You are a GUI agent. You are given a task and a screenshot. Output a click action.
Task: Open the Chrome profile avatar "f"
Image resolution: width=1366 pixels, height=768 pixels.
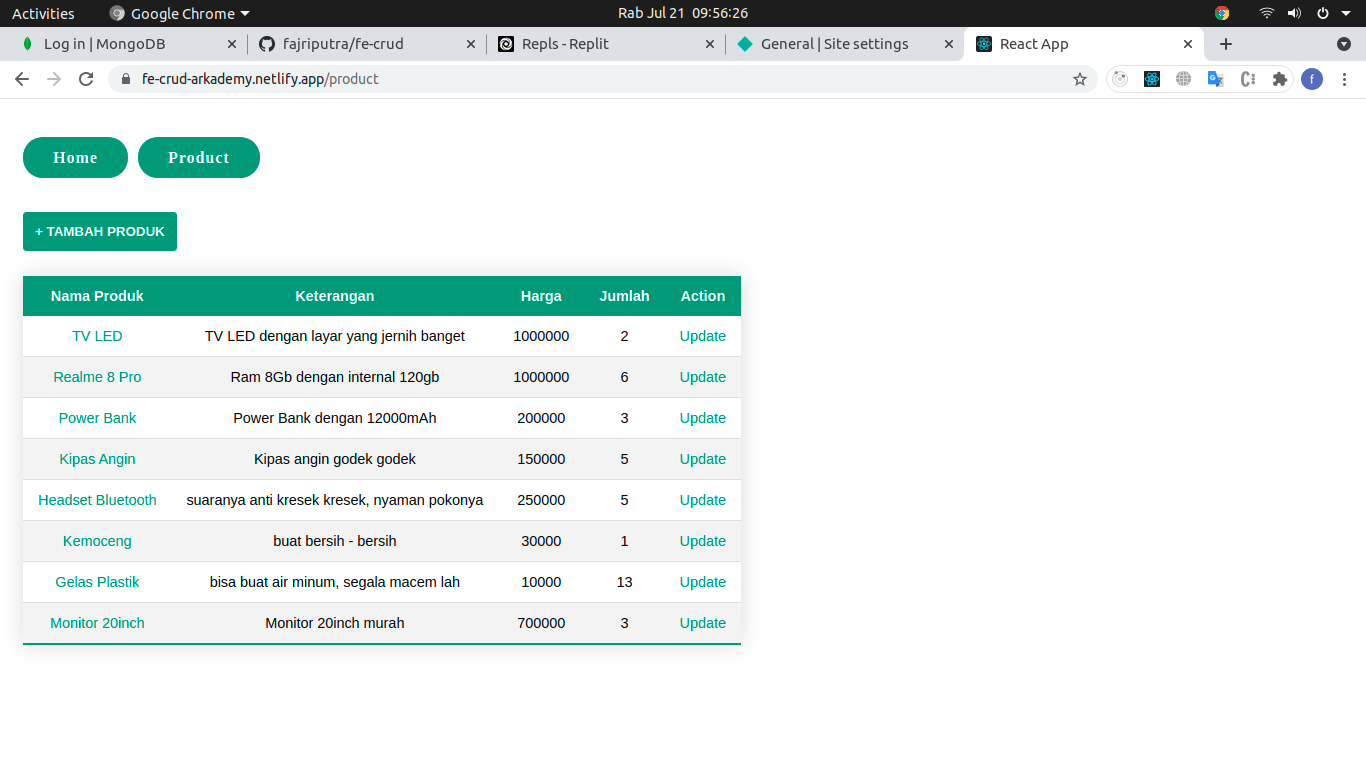click(1312, 78)
